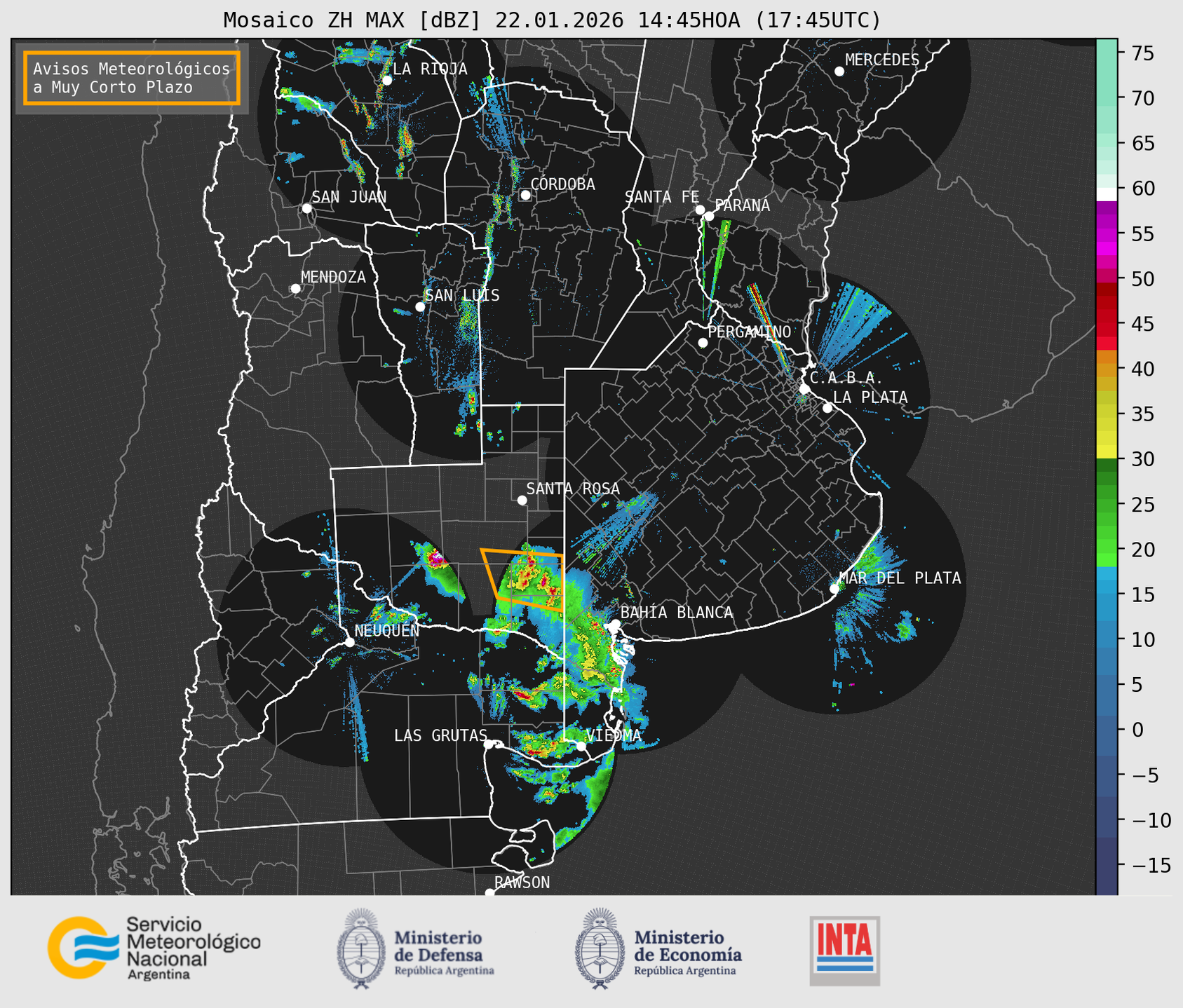Image resolution: width=1183 pixels, height=1008 pixels.
Task: Click the NEUQUÉN city label
Action: pos(386,630)
